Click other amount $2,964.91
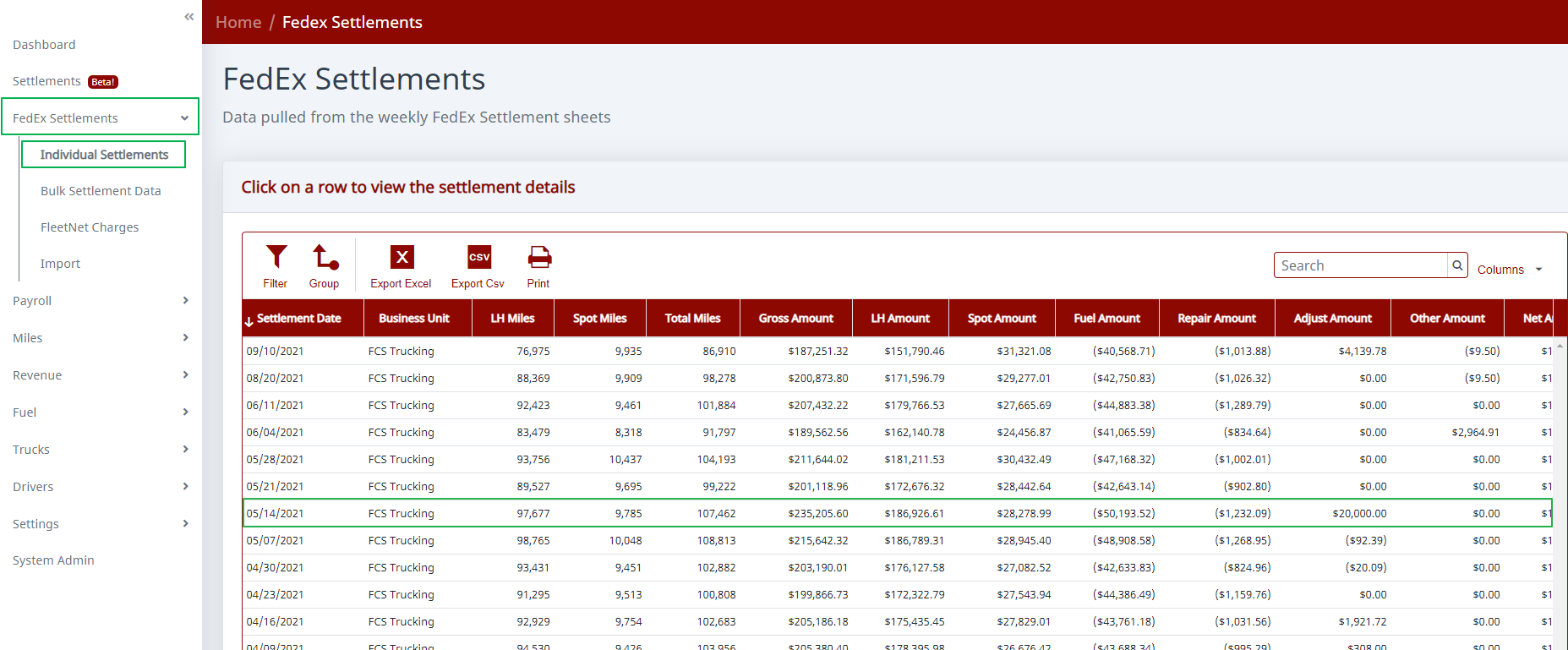The image size is (1568, 650). pyautogui.click(x=1476, y=432)
